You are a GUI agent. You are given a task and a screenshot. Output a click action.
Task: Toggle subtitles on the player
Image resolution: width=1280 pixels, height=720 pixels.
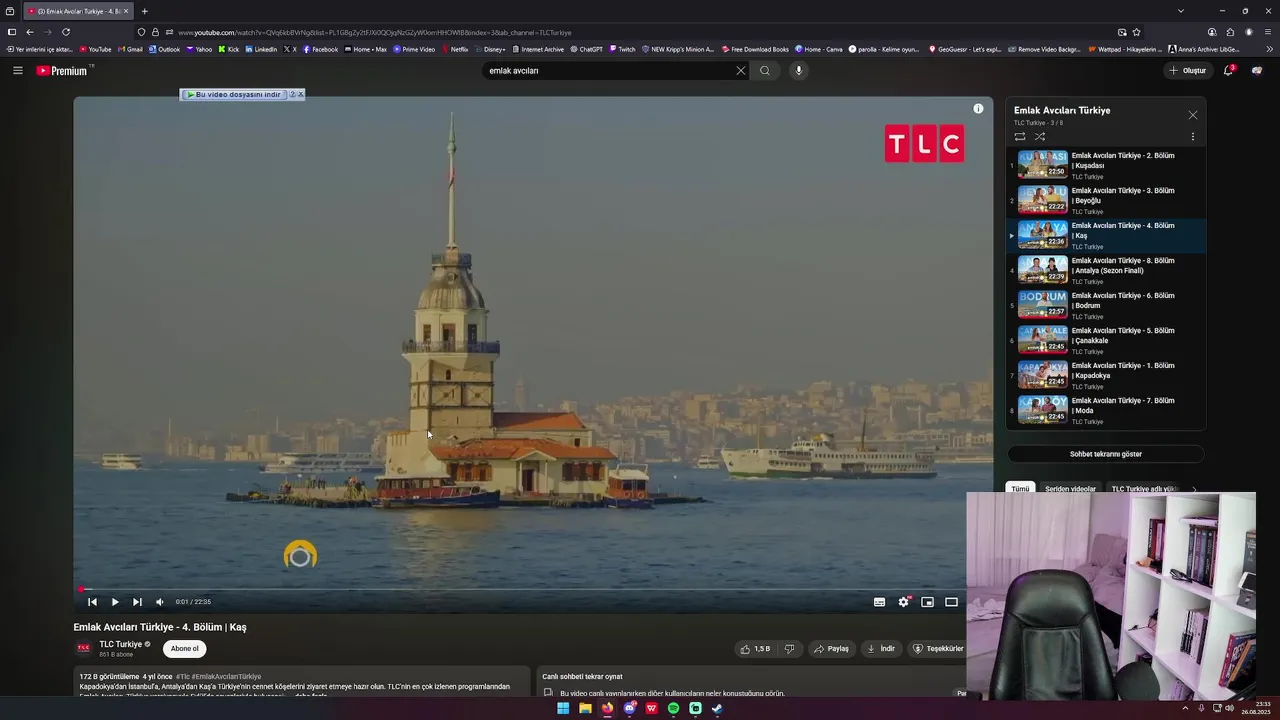879,602
